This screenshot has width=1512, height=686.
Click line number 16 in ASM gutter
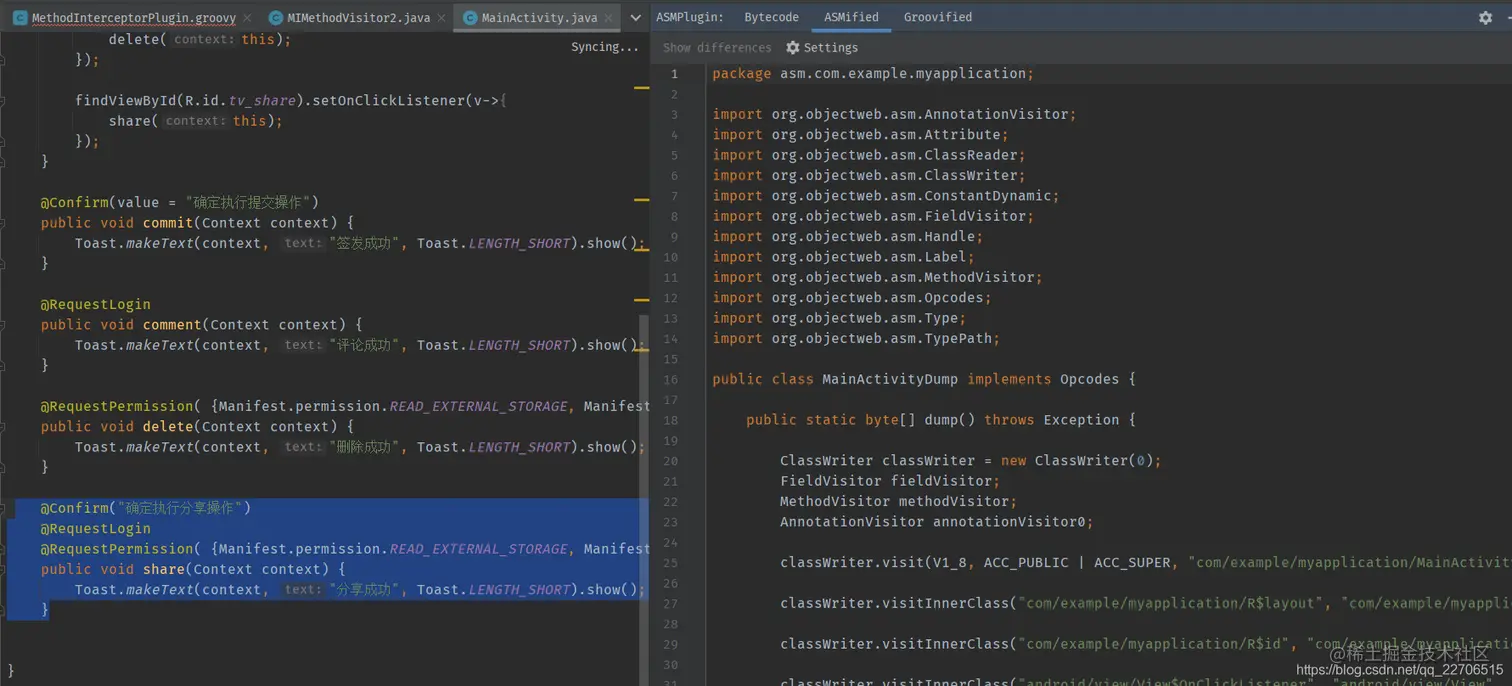click(x=670, y=380)
